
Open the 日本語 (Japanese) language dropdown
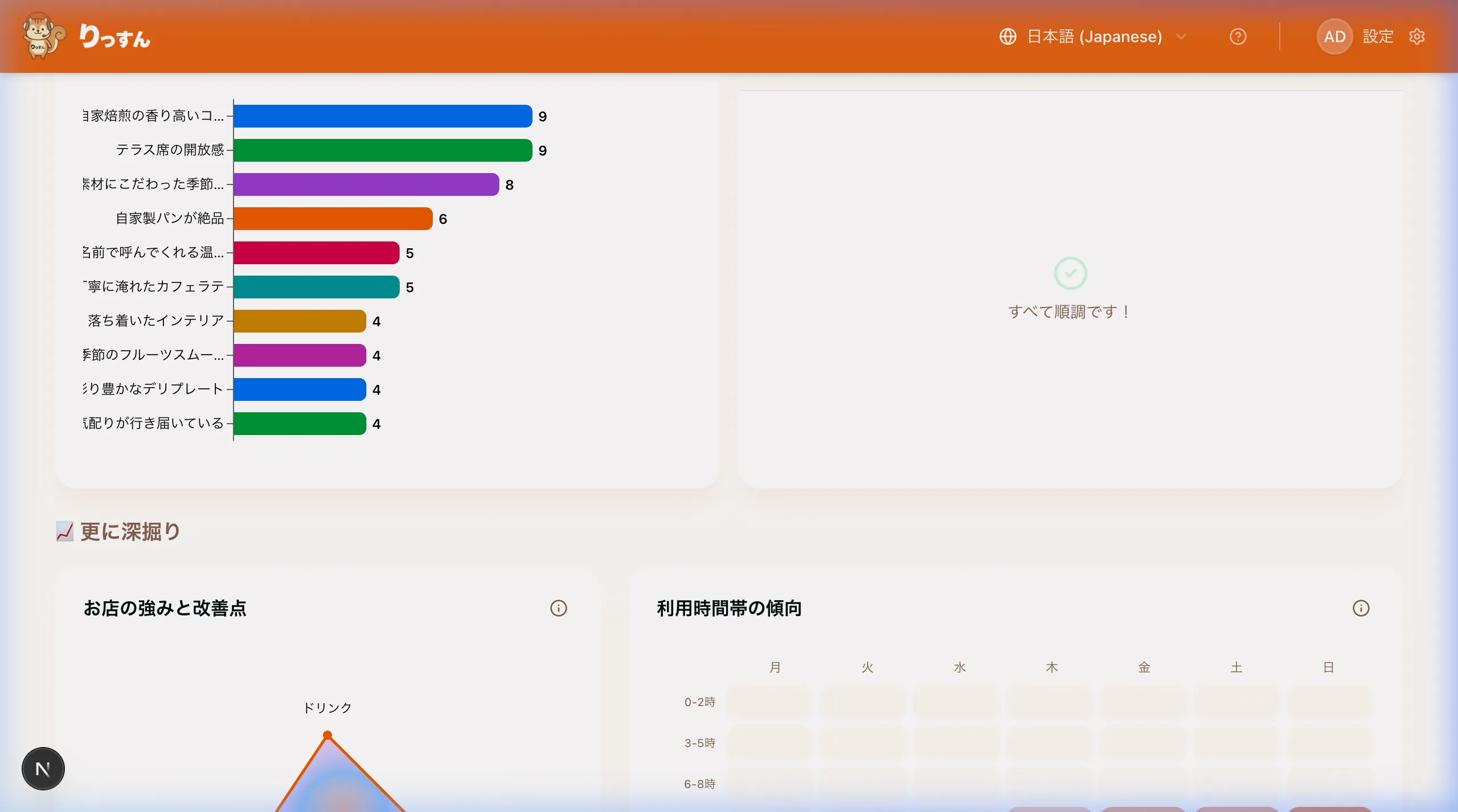[x=1093, y=36]
